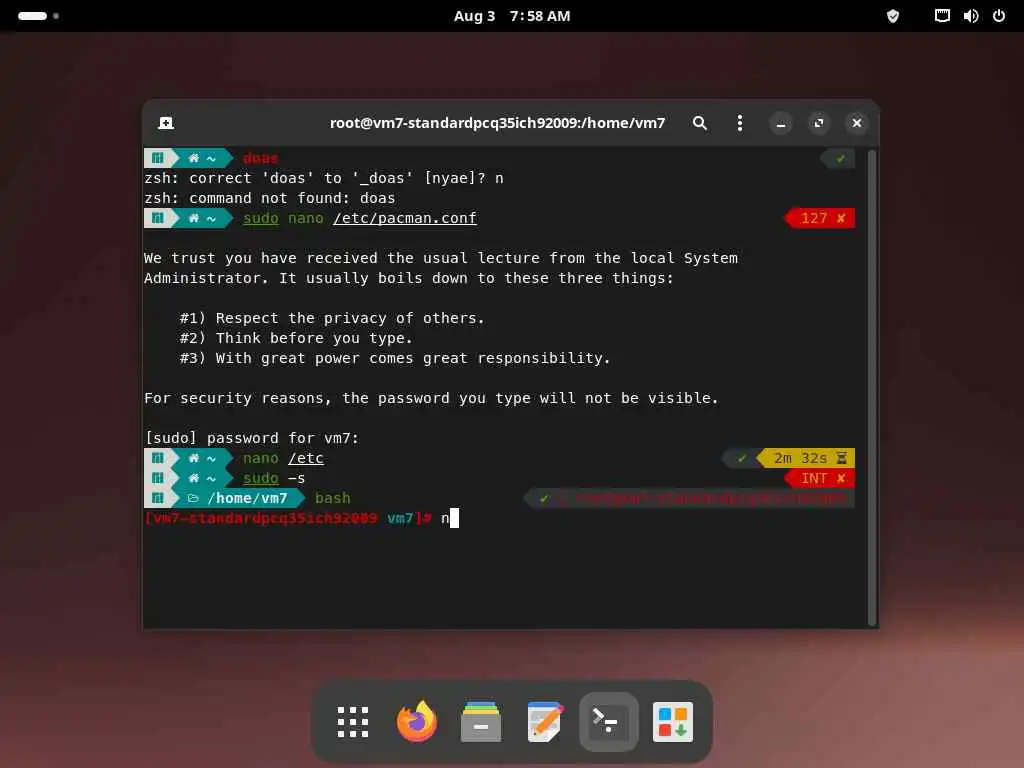1024x768 pixels.
Task: Click '#1) Respect the privacy of others.'
Action: point(332,318)
